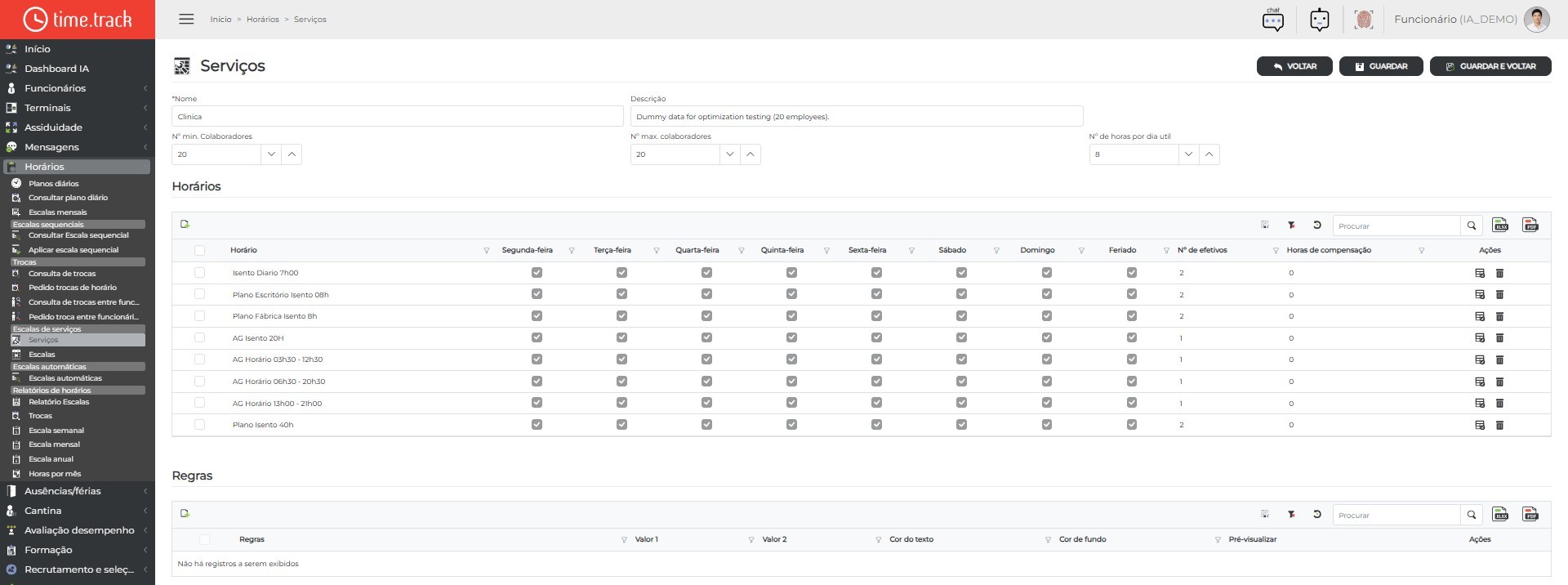Decrease Nº de horas por dia util
The width and height of the screenshot is (1568, 585).
[1189, 154]
